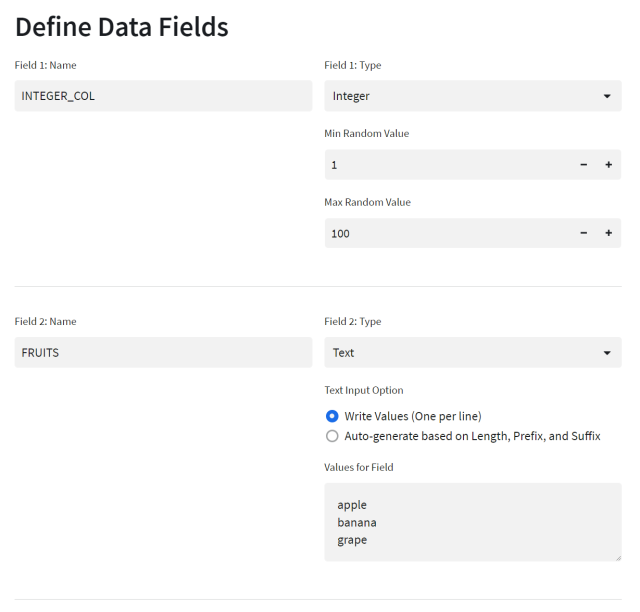
Task: Click the Values for Field label
Action: click(x=360, y=467)
